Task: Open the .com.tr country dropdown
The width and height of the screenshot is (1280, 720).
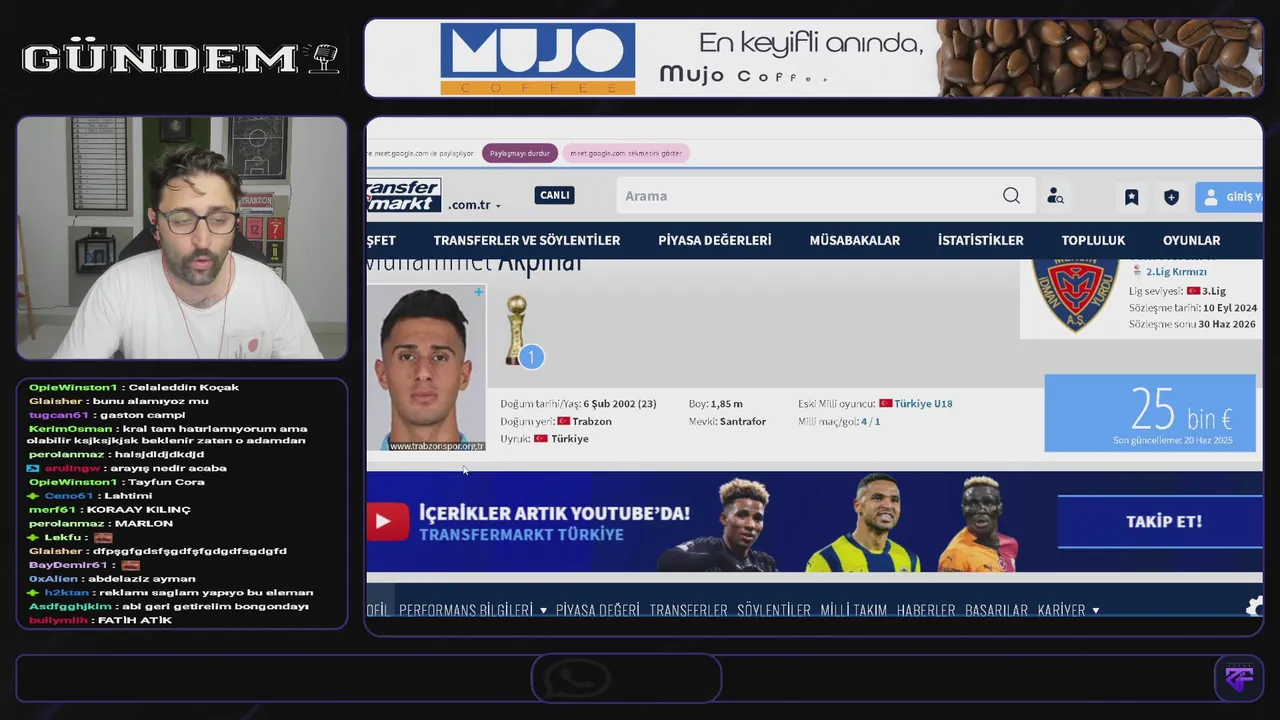Action: click(x=474, y=205)
